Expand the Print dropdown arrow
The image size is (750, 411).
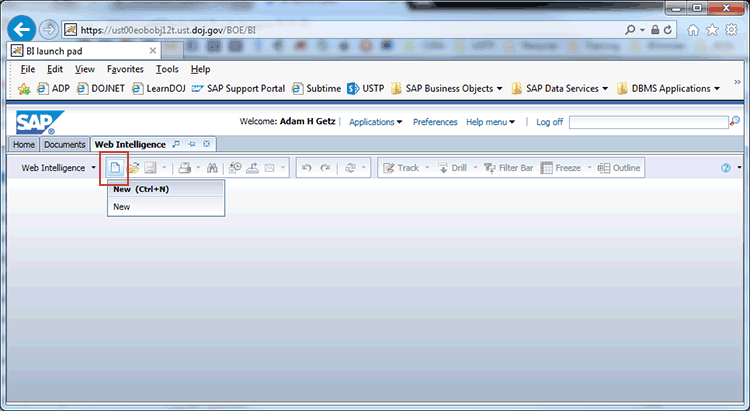pos(199,168)
